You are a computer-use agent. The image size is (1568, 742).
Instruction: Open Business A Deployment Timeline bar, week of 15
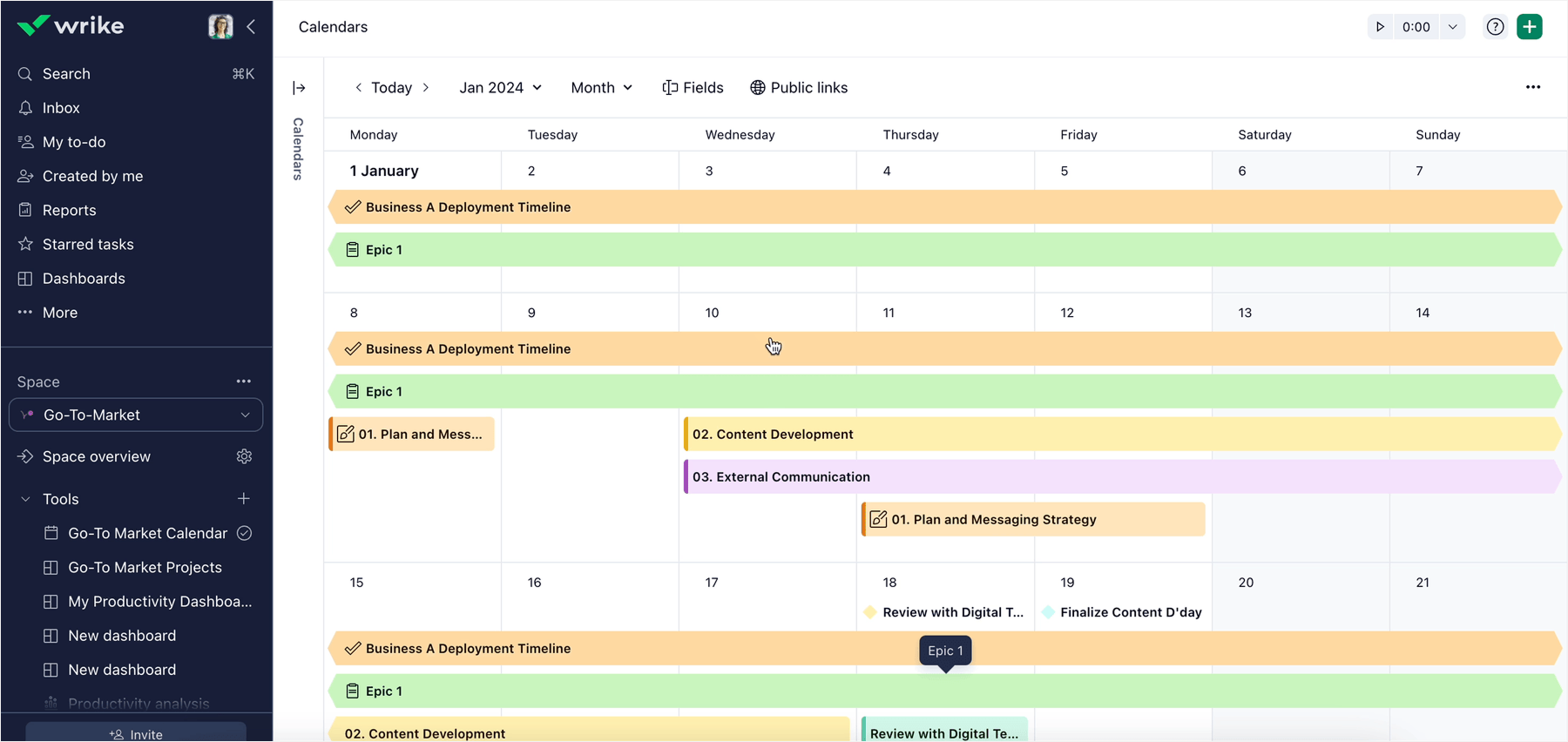click(945, 649)
